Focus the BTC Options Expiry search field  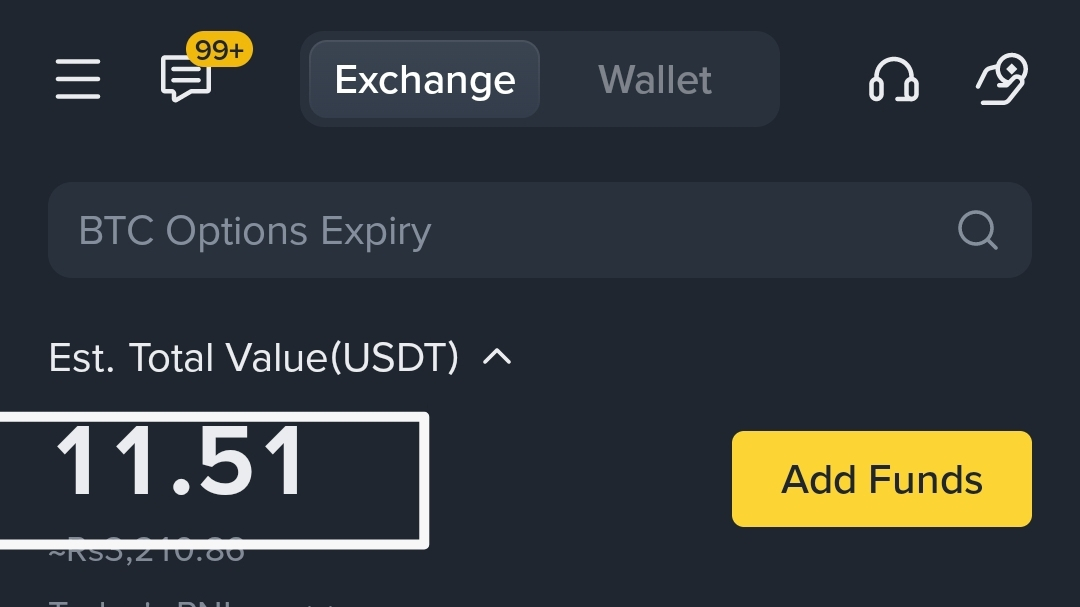(540, 230)
